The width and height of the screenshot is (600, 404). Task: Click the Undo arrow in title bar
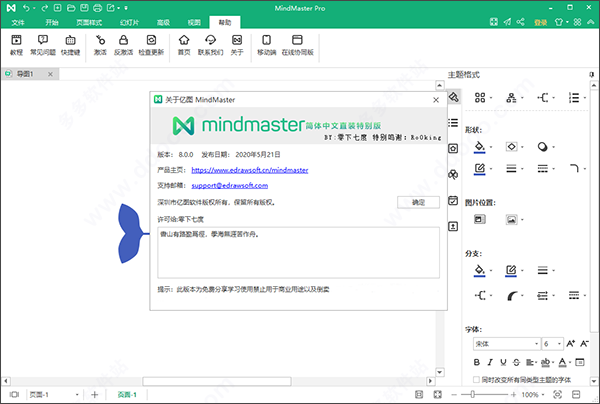coord(26,8)
